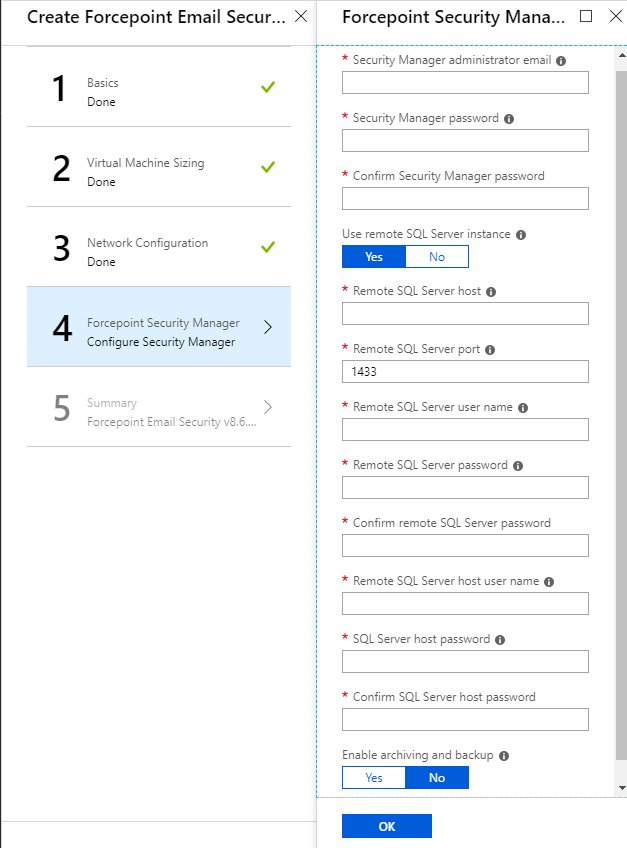This screenshot has width=627, height=848.
Task: Focus Confirm SQL Server host password field
Action: [465, 719]
